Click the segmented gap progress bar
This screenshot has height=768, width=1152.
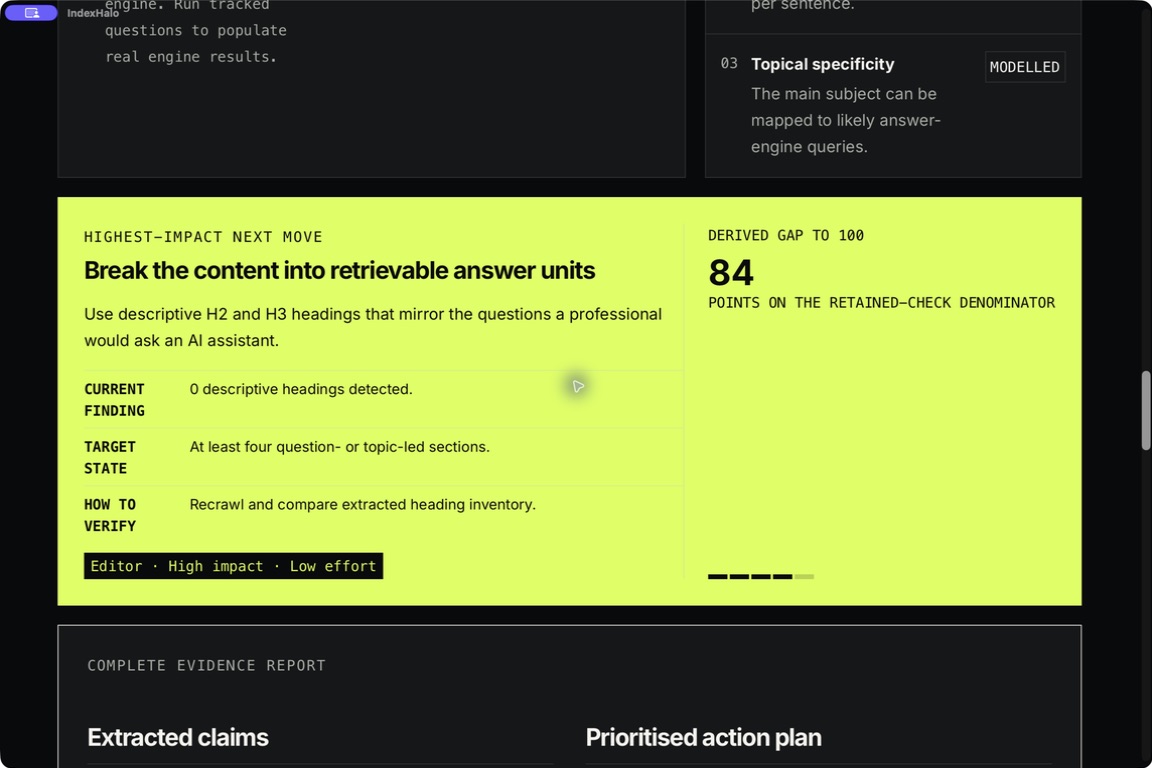tap(760, 577)
